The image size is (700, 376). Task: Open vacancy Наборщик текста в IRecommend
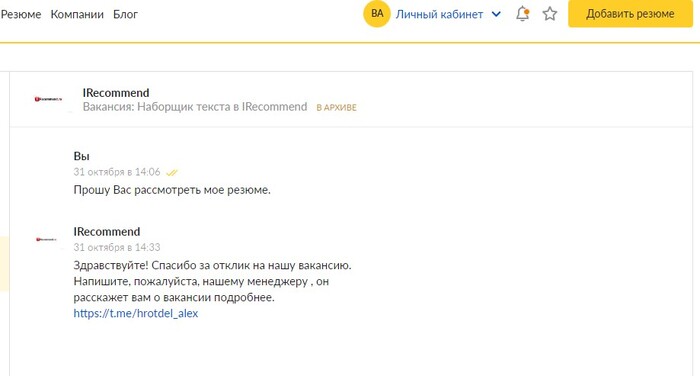click(x=195, y=107)
